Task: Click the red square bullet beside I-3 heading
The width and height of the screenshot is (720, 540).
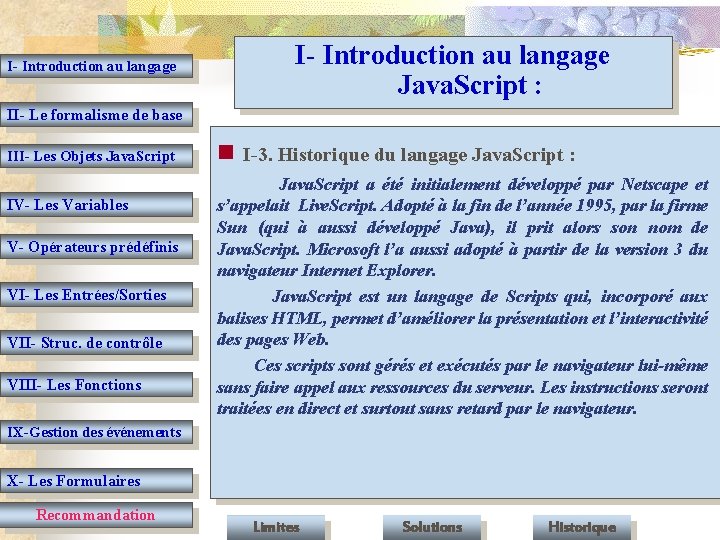Action: 226,152
